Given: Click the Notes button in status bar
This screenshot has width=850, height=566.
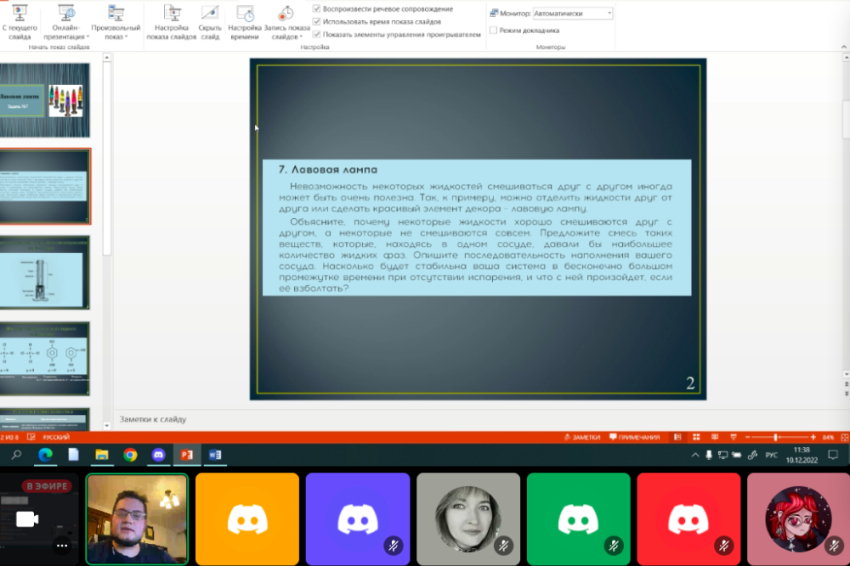Looking at the screenshot, I should pos(580,437).
